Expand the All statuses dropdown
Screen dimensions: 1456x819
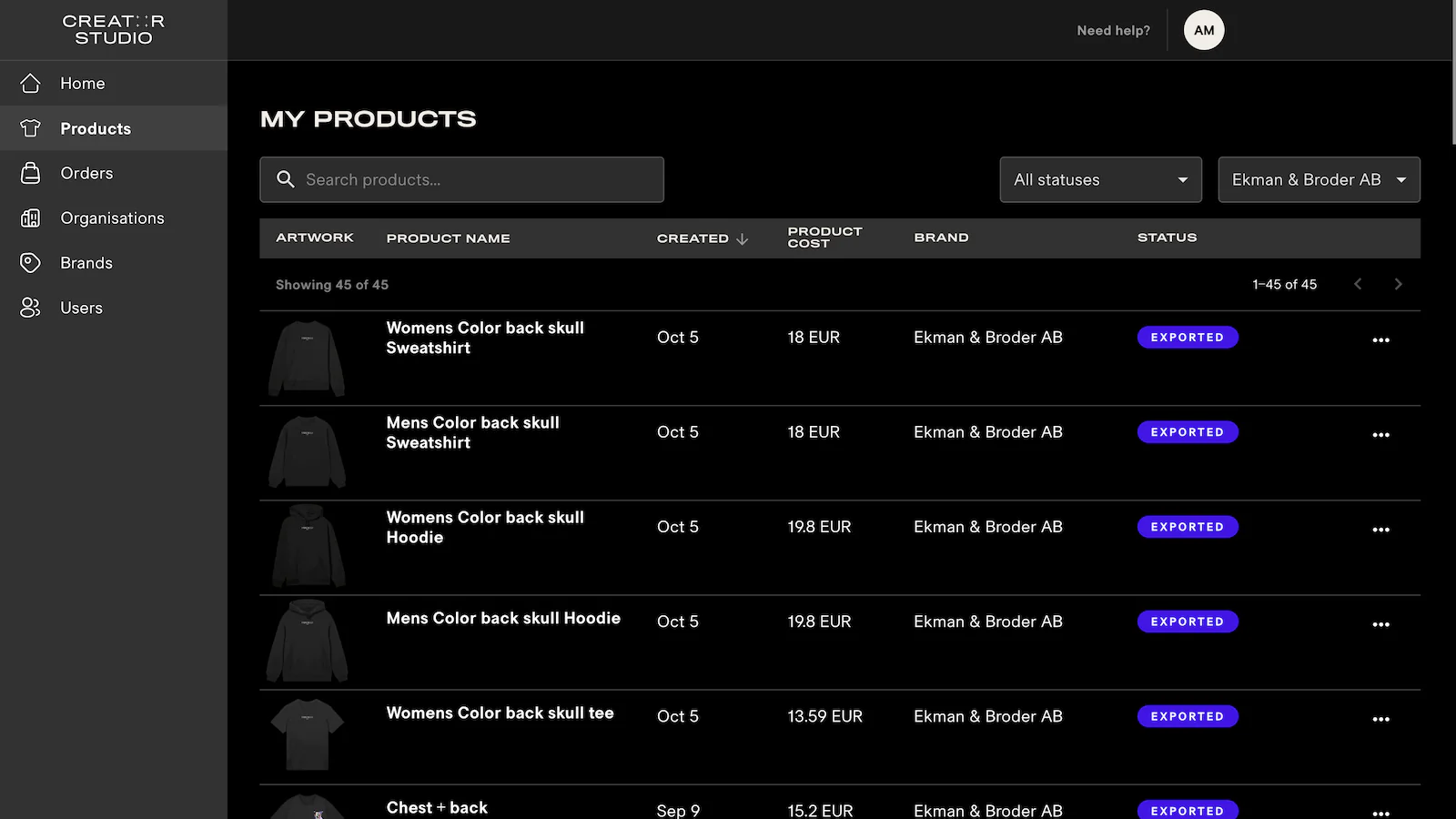click(x=1101, y=179)
